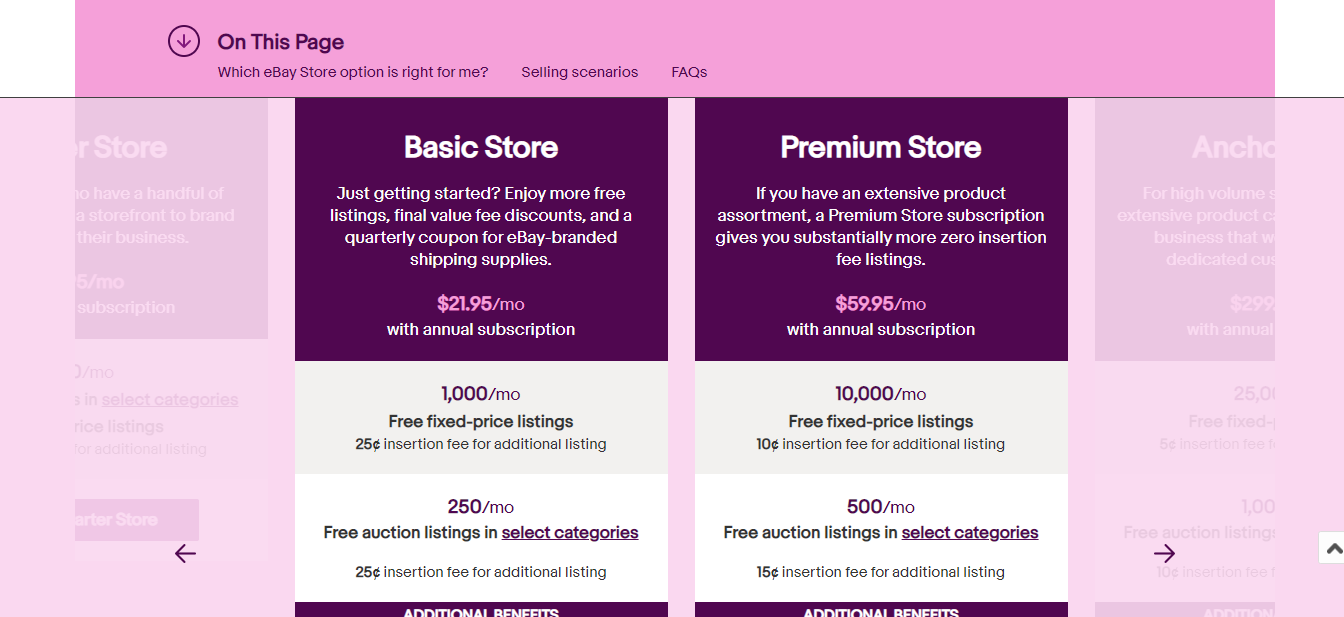The width and height of the screenshot is (1344, 617).
Task: Open "Which eBay Store option is right for me?"
Action: point(353,72)
